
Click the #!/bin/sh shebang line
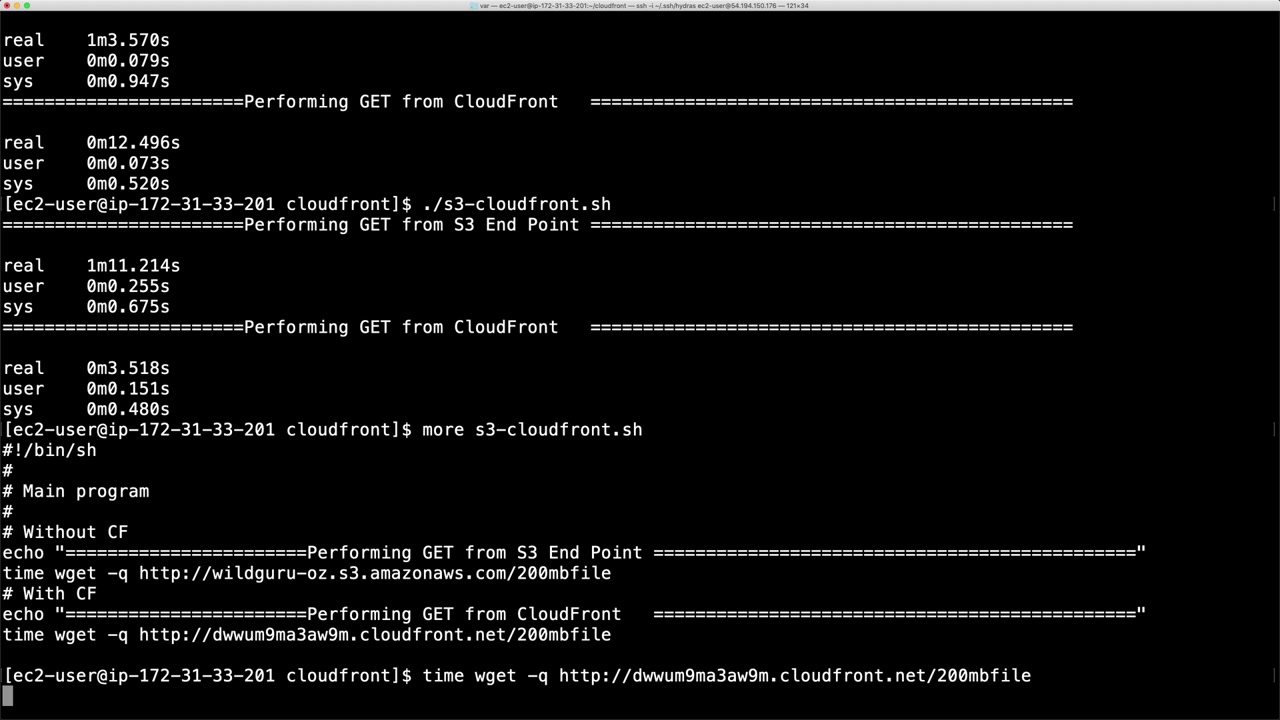[50, 450]
